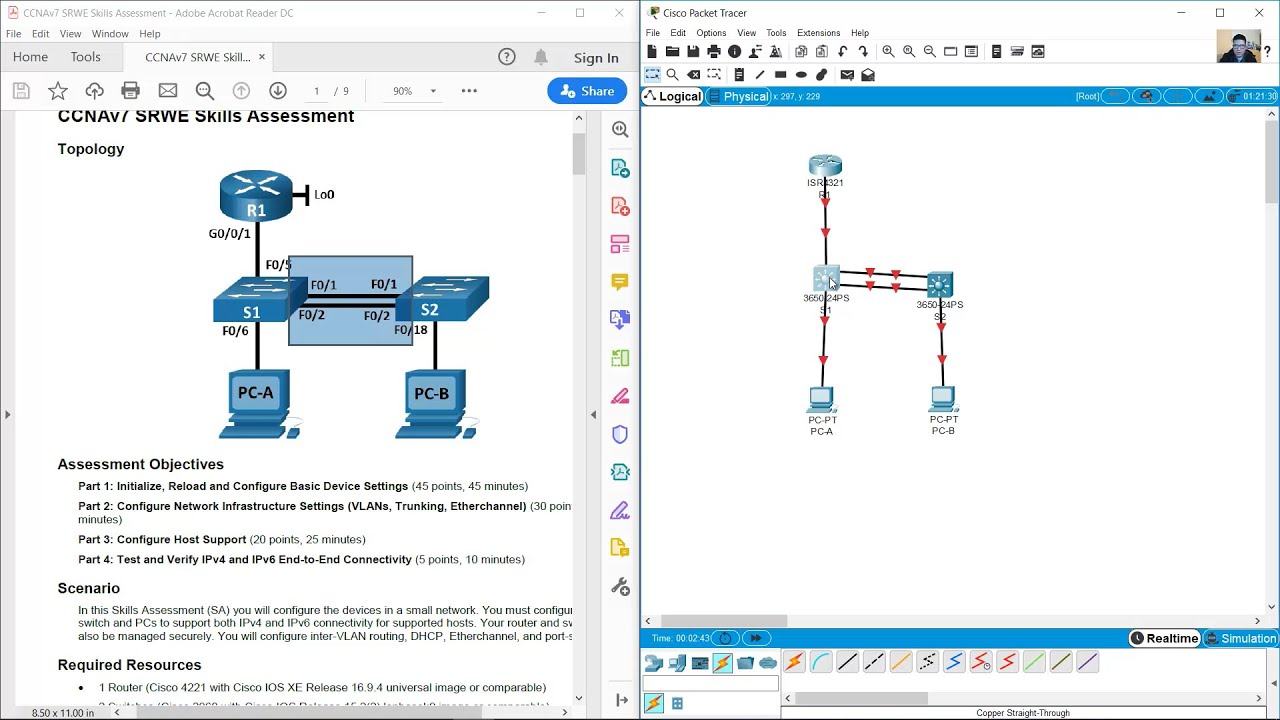
Task: Switch to Acrobat Tools tab
Action: pos(85,57)
